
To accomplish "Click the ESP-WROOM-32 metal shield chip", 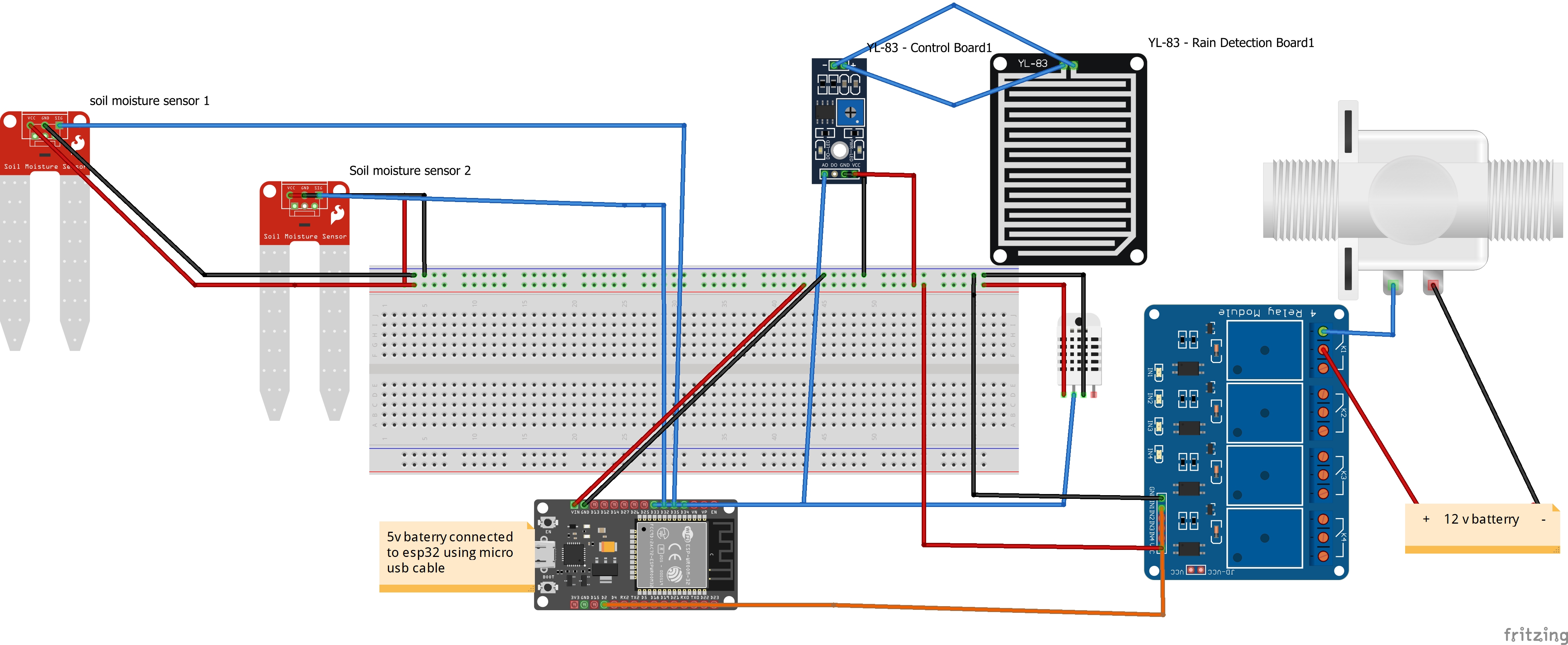I will [x=671, y=554].
